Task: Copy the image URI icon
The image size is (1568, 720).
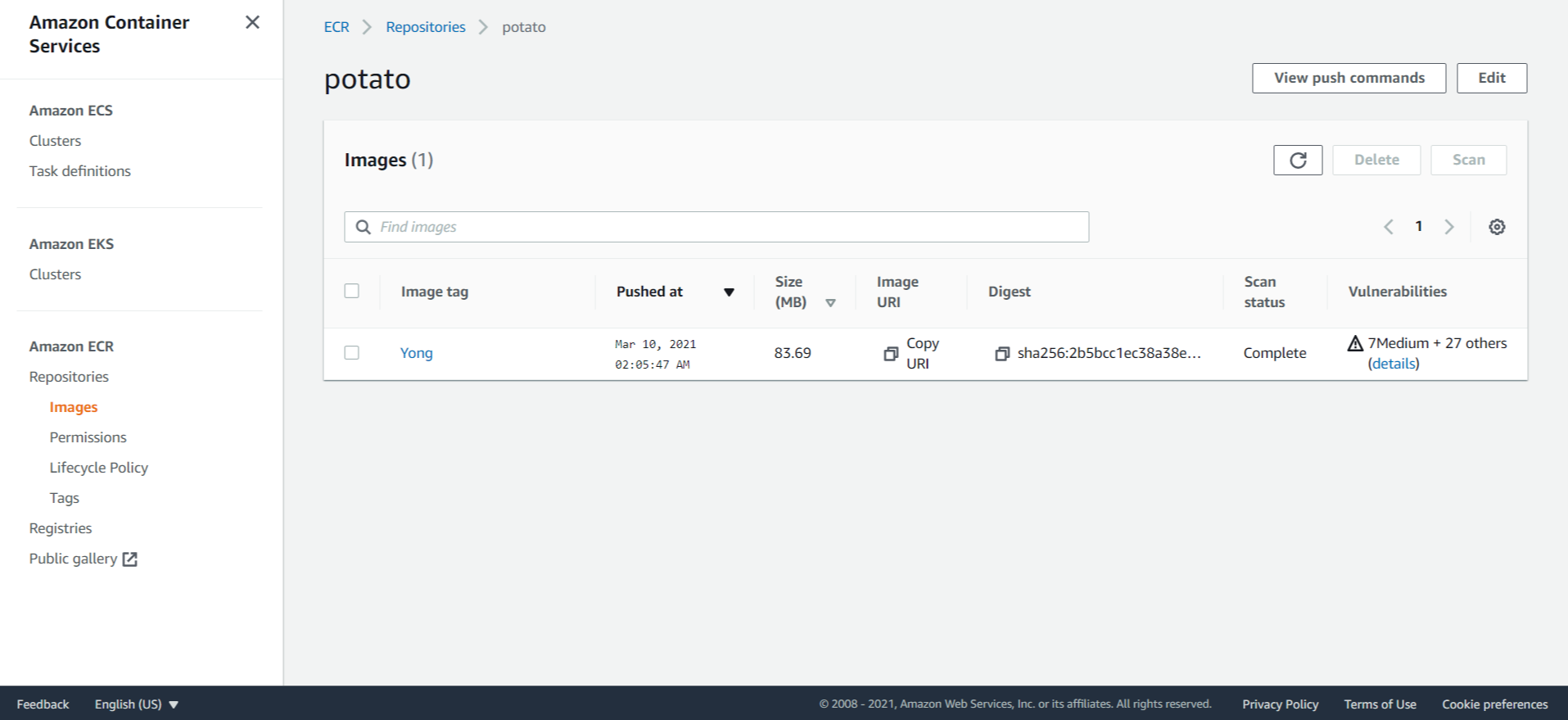Action: (x=891, y=354)
